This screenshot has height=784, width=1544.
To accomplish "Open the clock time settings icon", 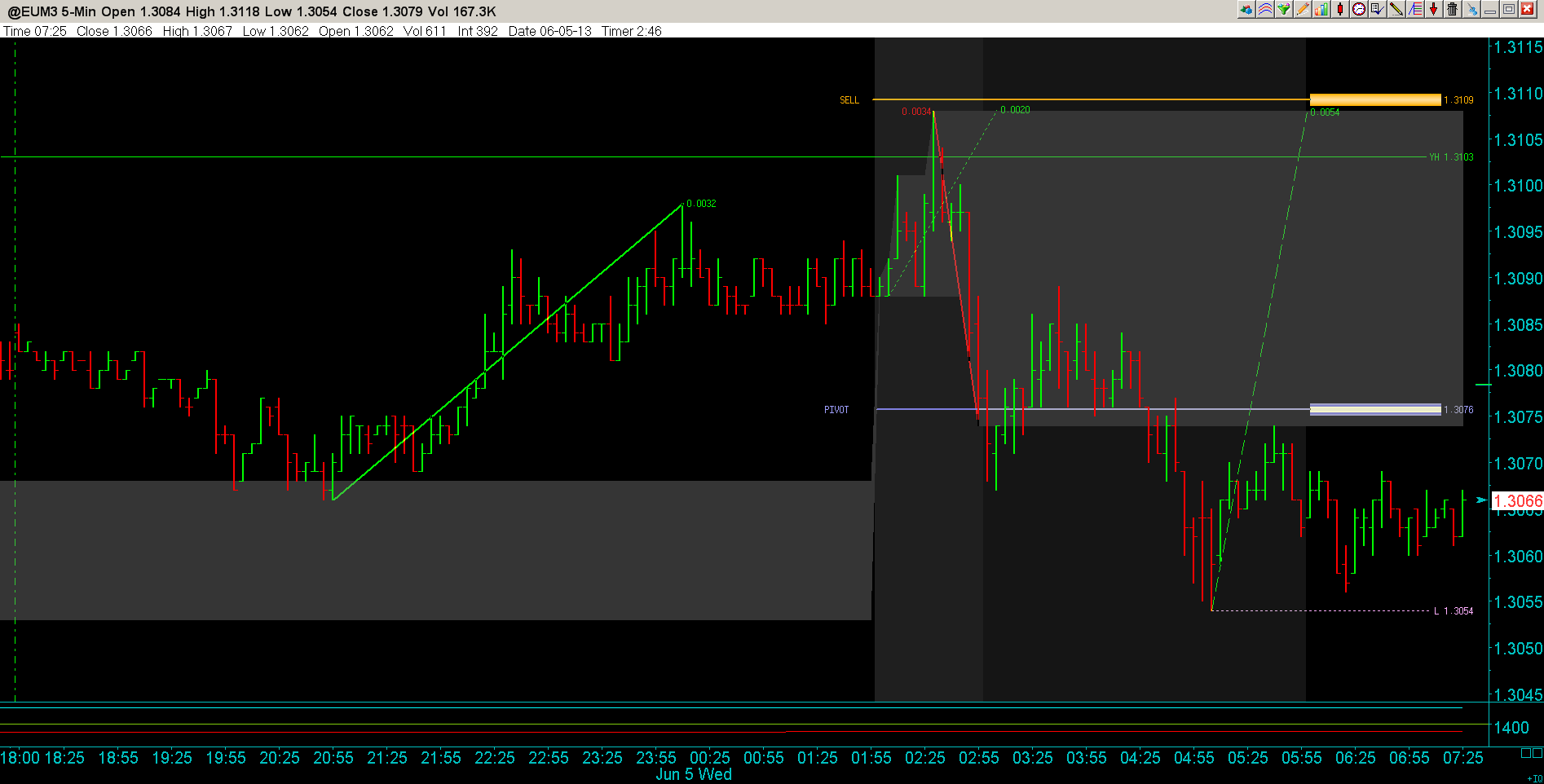I will tap(1359, 10).
